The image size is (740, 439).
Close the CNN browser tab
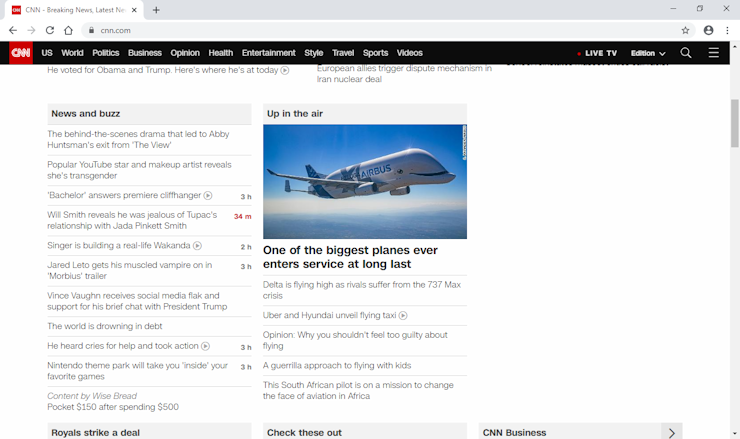[134, 10]
